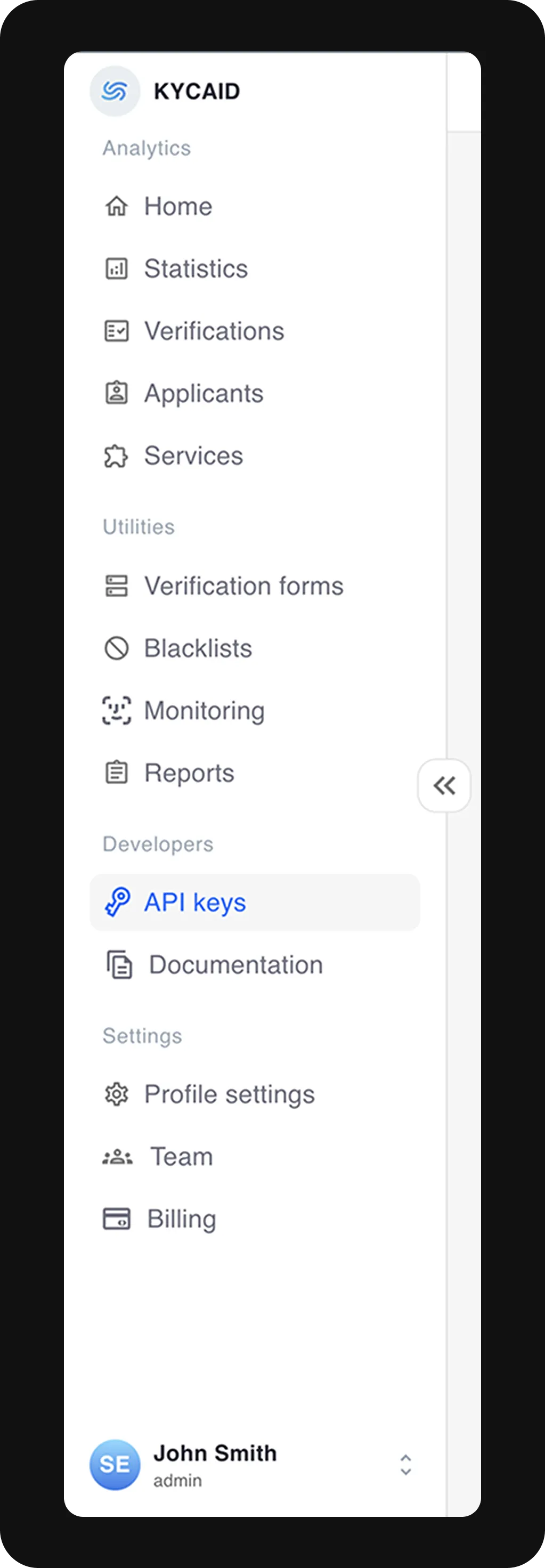Click the KYCAID logo
The width and height of the screenshot is (545, 1568).
click(115, 91)
